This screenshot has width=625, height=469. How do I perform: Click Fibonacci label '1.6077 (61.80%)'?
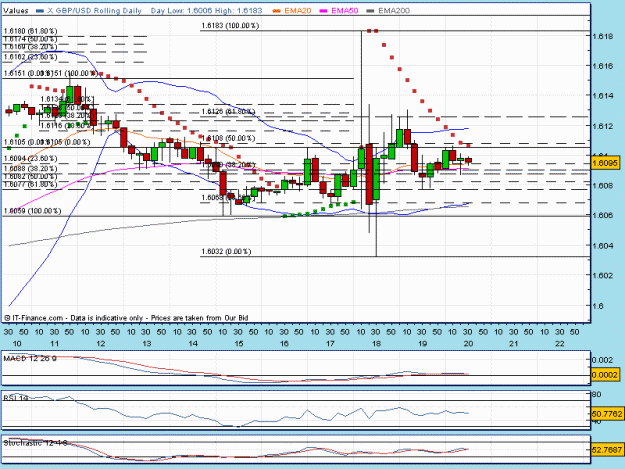30,184
